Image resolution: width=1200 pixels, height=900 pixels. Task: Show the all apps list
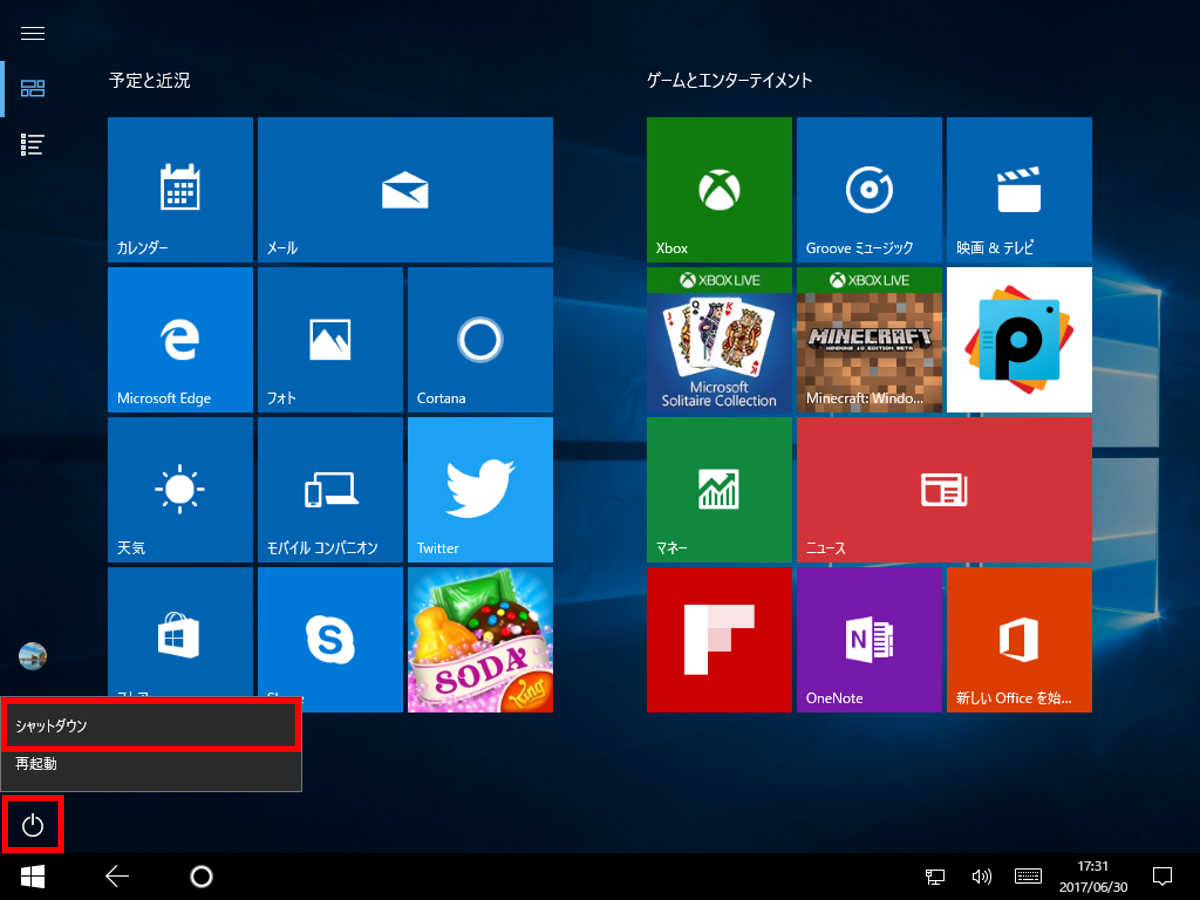click(33, 145)
